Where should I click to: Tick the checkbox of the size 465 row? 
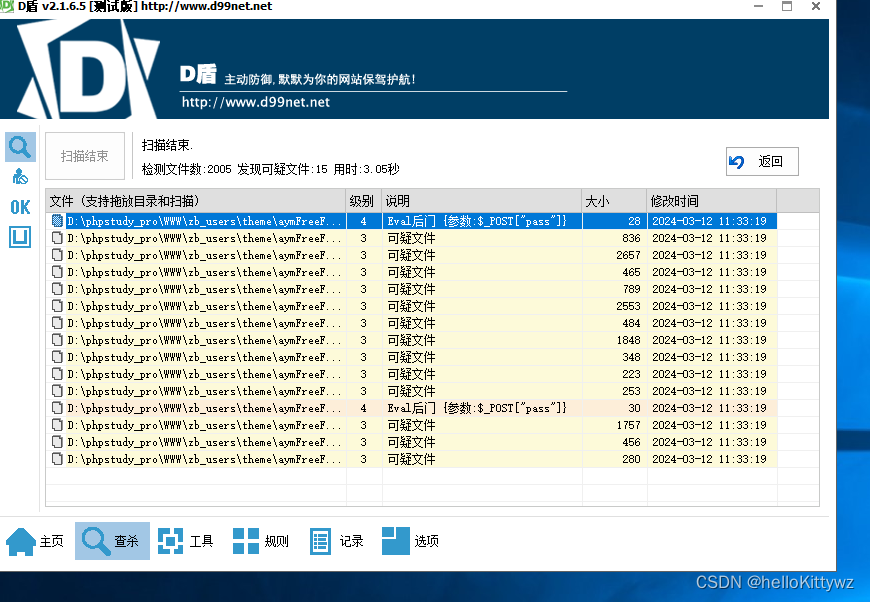click(x=57, y=272)
